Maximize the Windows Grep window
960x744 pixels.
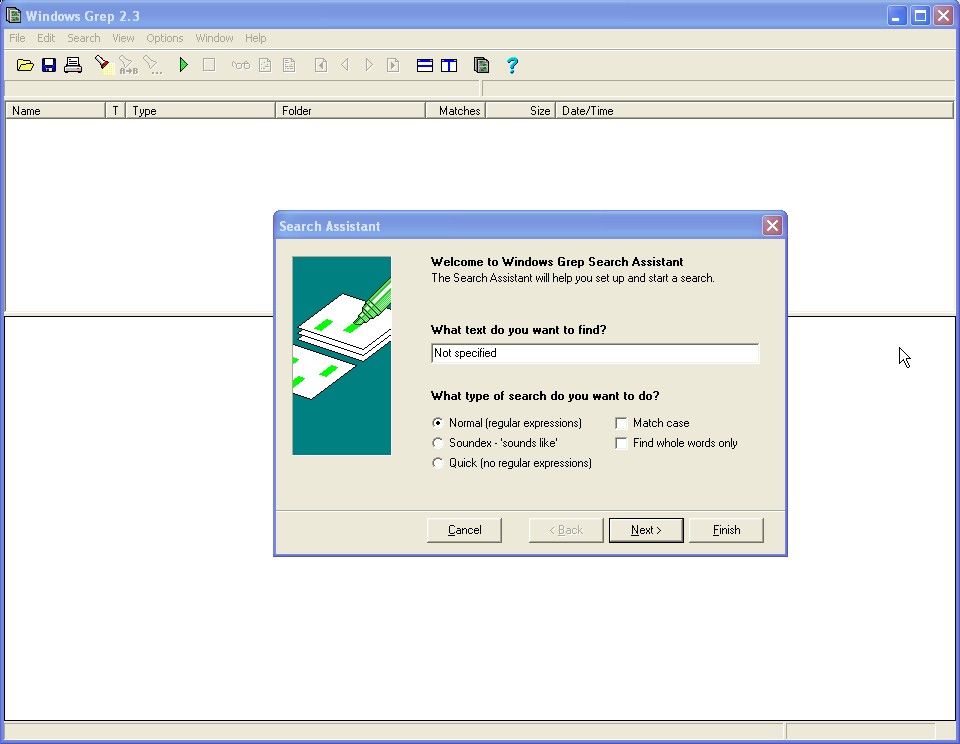[920, 16]
